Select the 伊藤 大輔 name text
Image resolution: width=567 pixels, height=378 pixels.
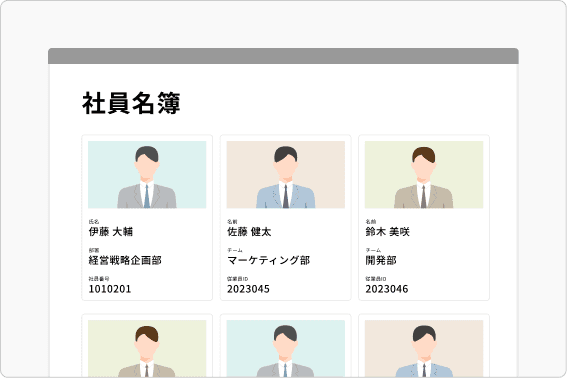(111, 232)
